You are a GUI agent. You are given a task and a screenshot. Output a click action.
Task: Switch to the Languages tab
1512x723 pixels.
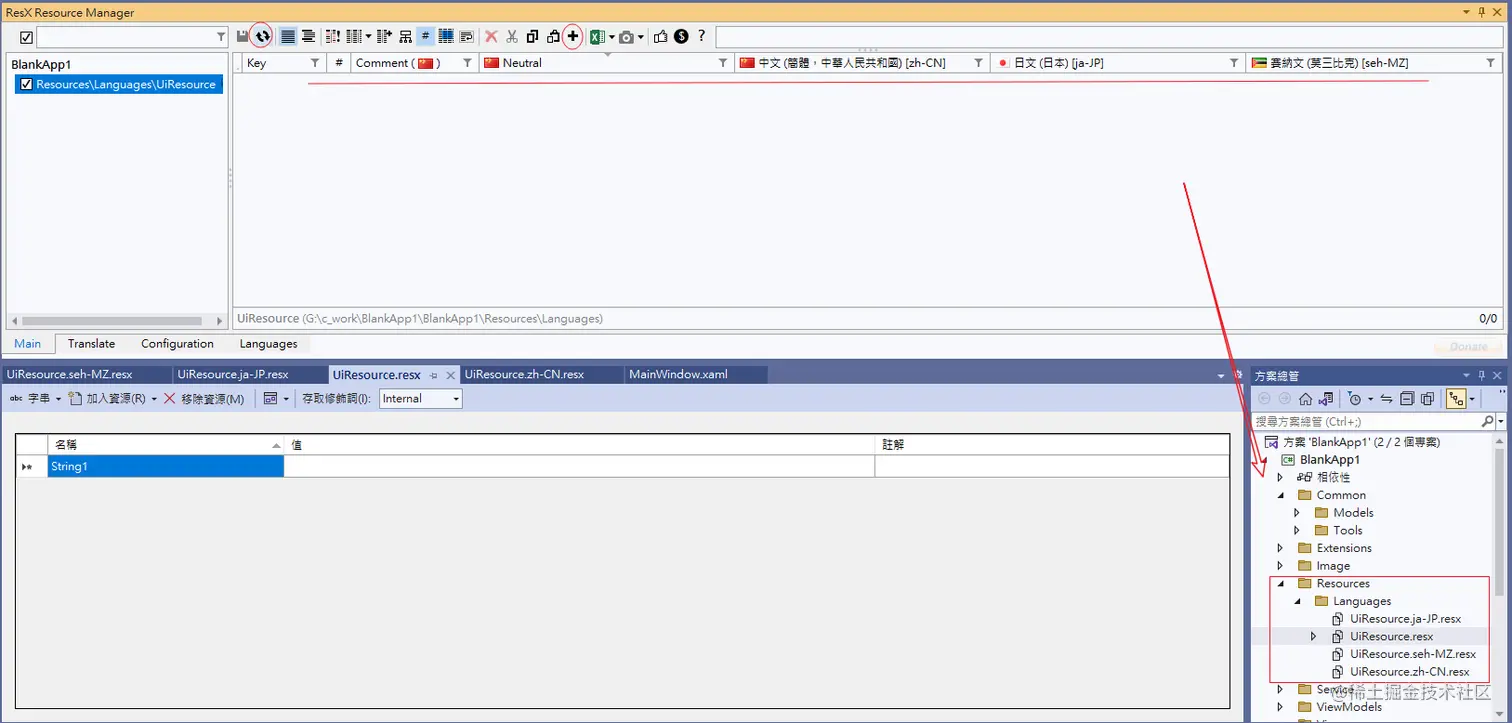268,343
